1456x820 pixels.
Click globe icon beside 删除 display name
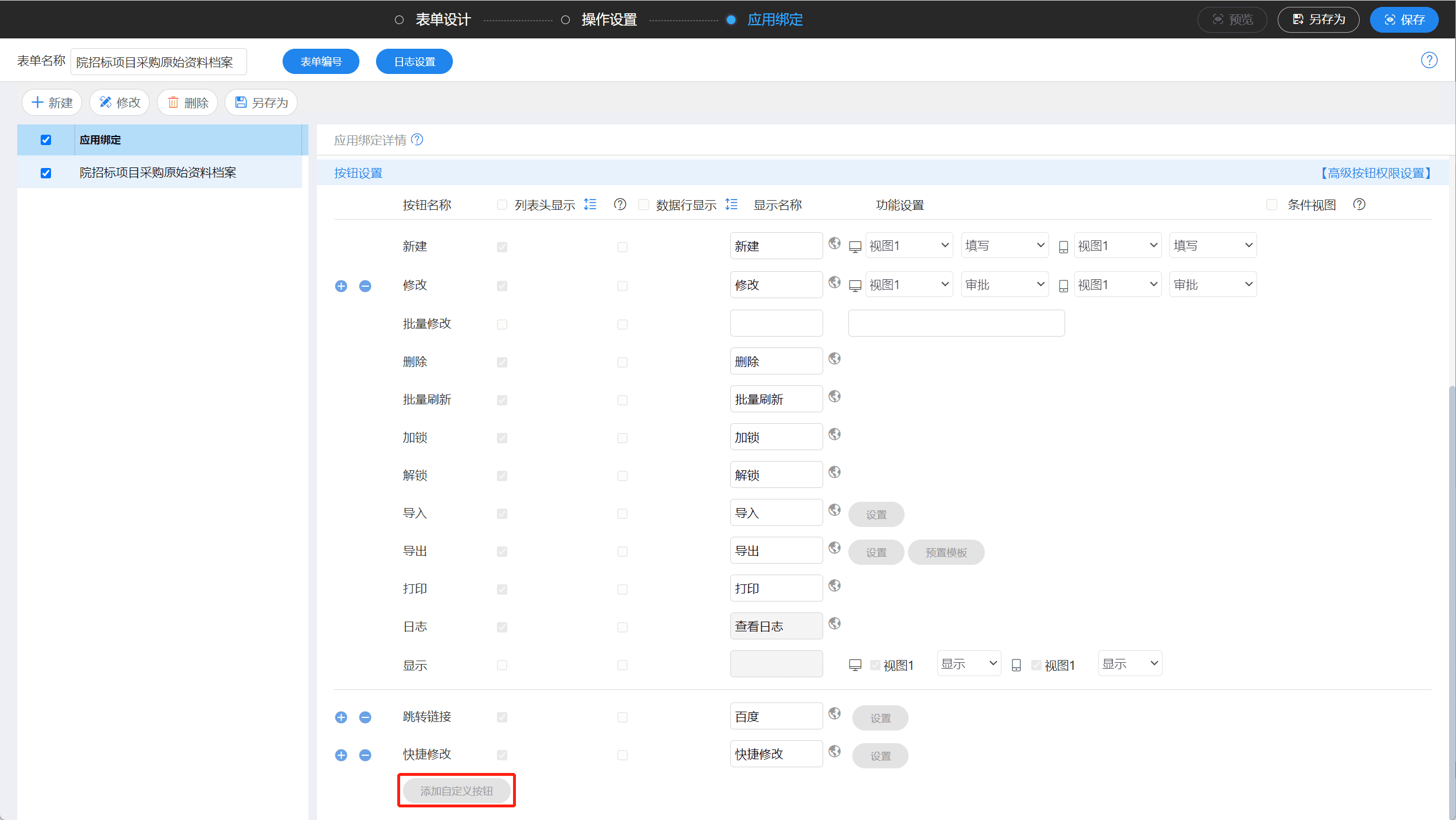835,358
